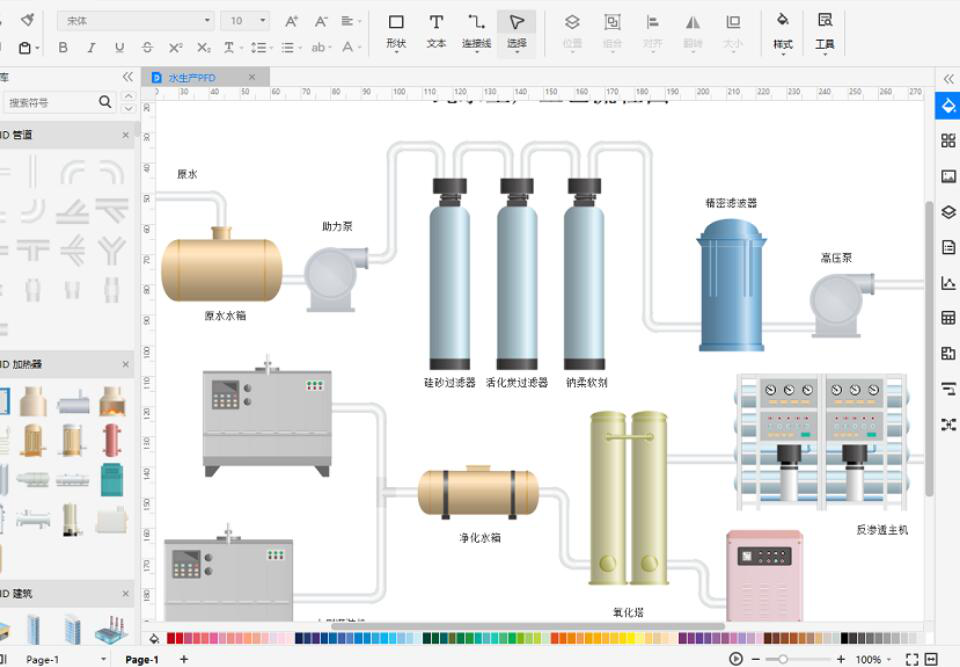This screenshot has height=667, width=960.
Task: Open the Layers panel from right sidebar
Action: (948, 212)
